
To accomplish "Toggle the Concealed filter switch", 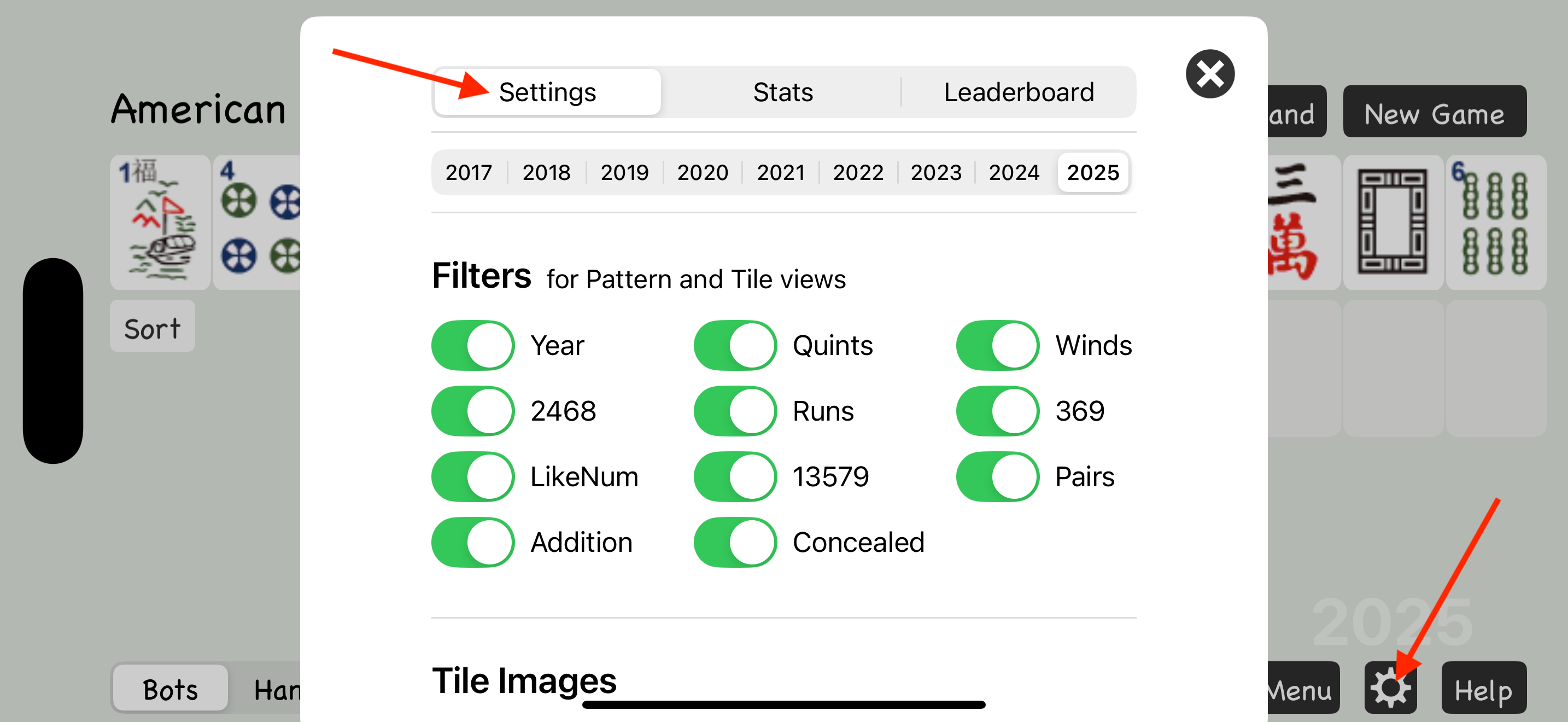I will pos(735,543).
